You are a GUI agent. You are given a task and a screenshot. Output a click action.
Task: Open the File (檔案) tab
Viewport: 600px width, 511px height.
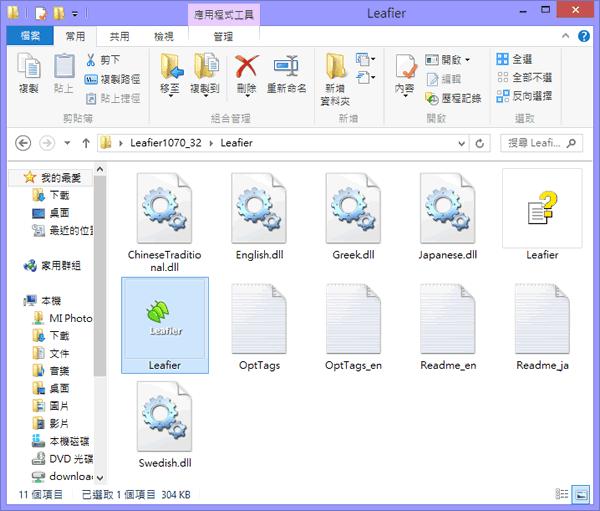click(x=30, y=36)
